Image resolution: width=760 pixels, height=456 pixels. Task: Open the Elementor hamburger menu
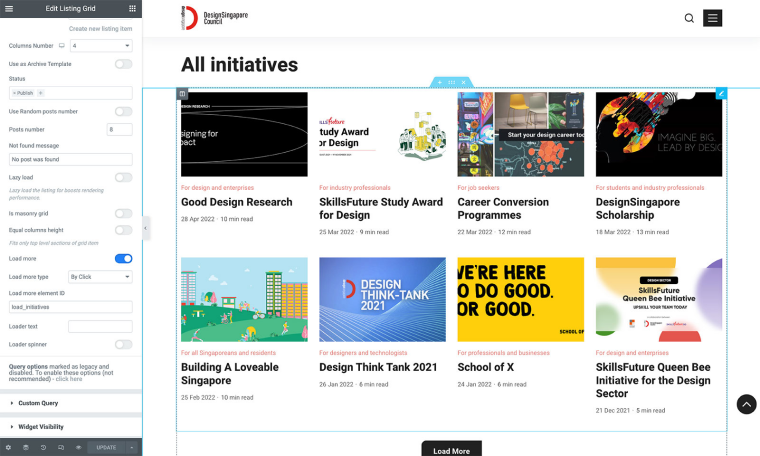coord(9,8)
